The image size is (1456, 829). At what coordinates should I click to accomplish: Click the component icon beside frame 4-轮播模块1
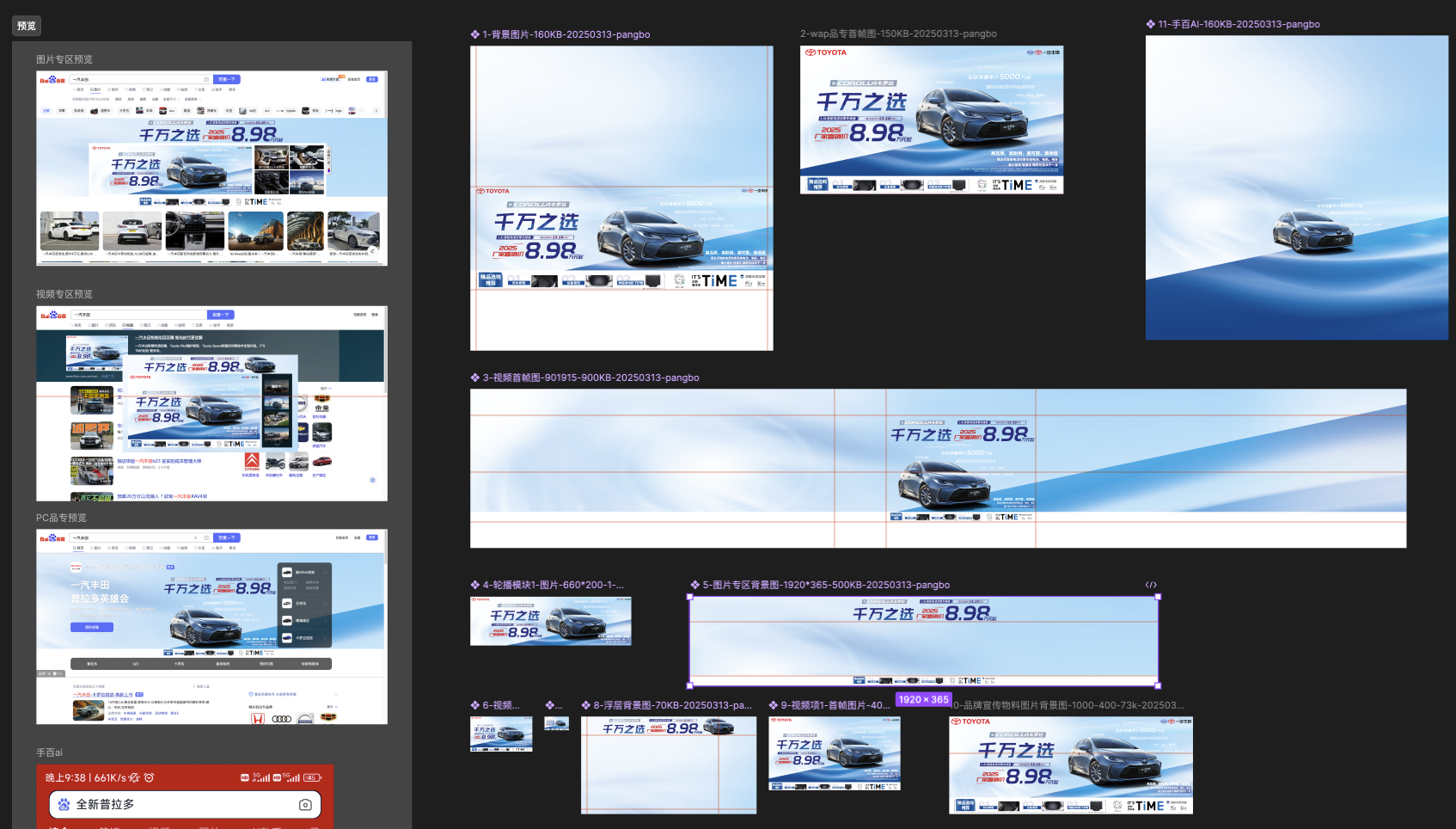point(474,585)
